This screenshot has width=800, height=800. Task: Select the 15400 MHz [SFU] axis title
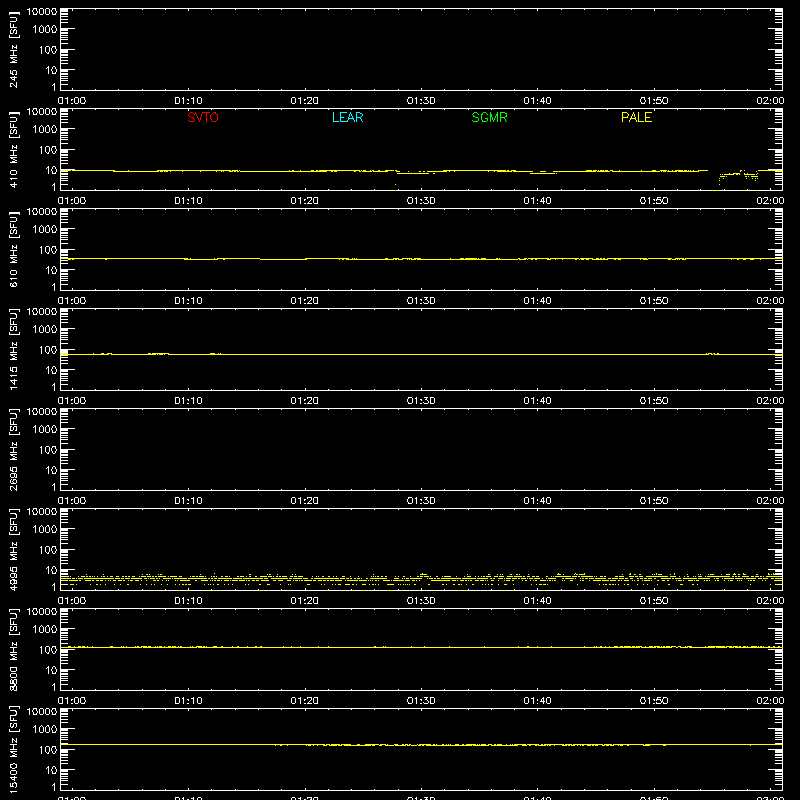point(13,749)
